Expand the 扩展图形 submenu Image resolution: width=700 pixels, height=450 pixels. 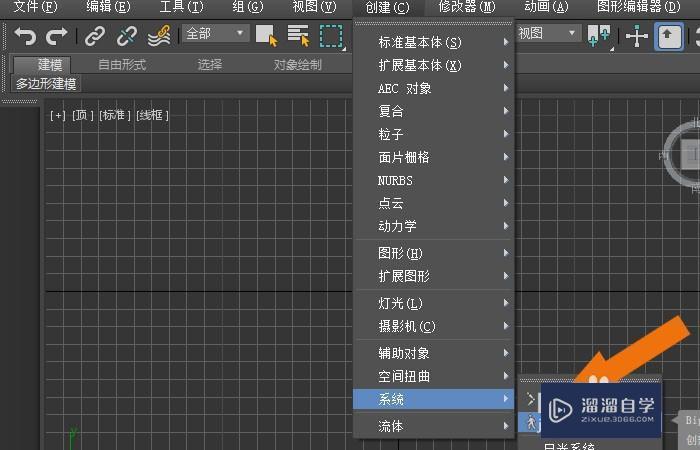434,276
